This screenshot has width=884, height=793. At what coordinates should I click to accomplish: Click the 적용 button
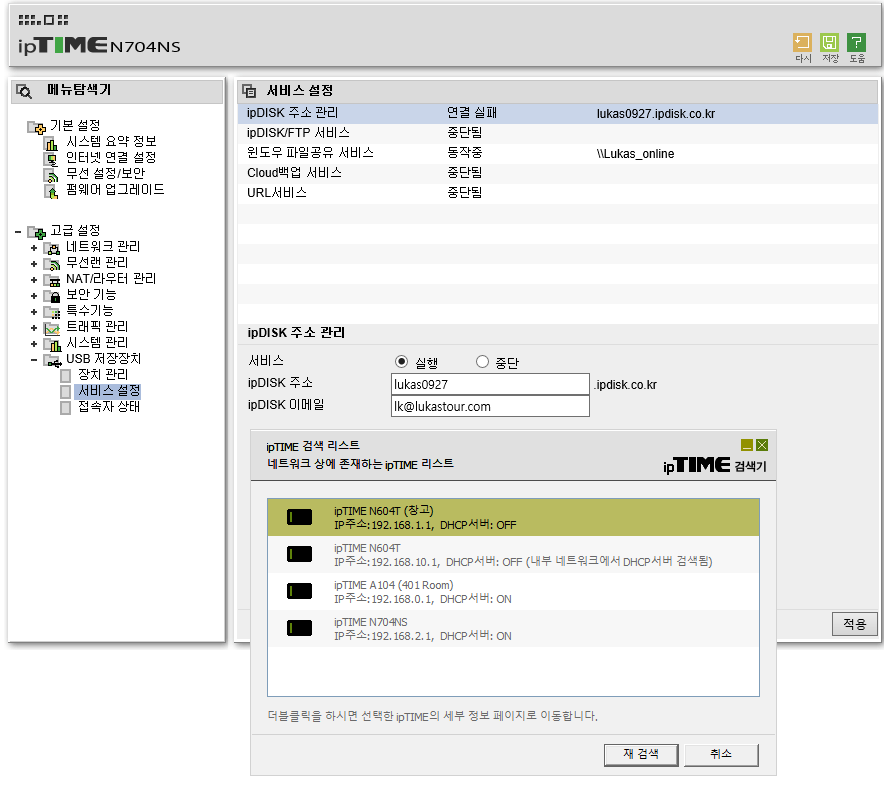(854, 624)
